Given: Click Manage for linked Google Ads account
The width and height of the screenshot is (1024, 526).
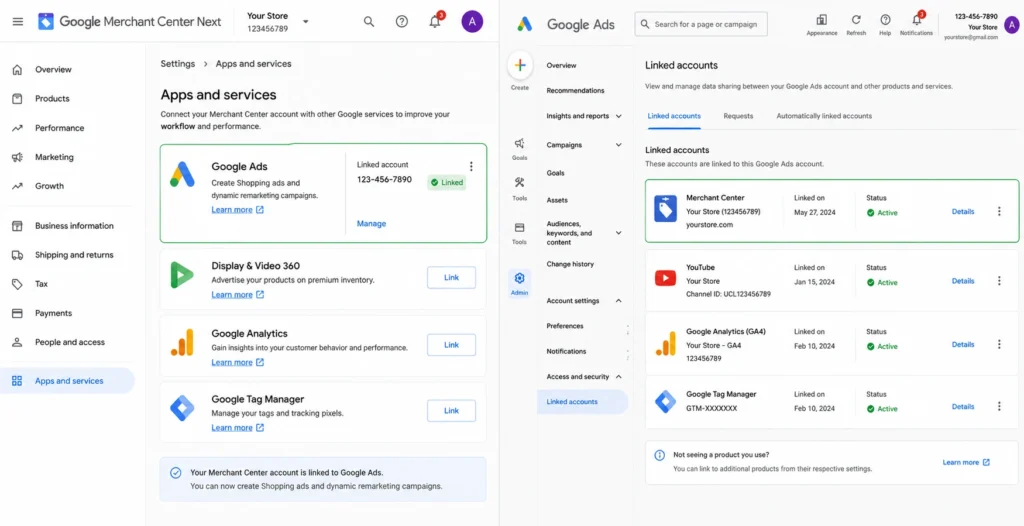Looking at the screenshot, I should 371,223.
